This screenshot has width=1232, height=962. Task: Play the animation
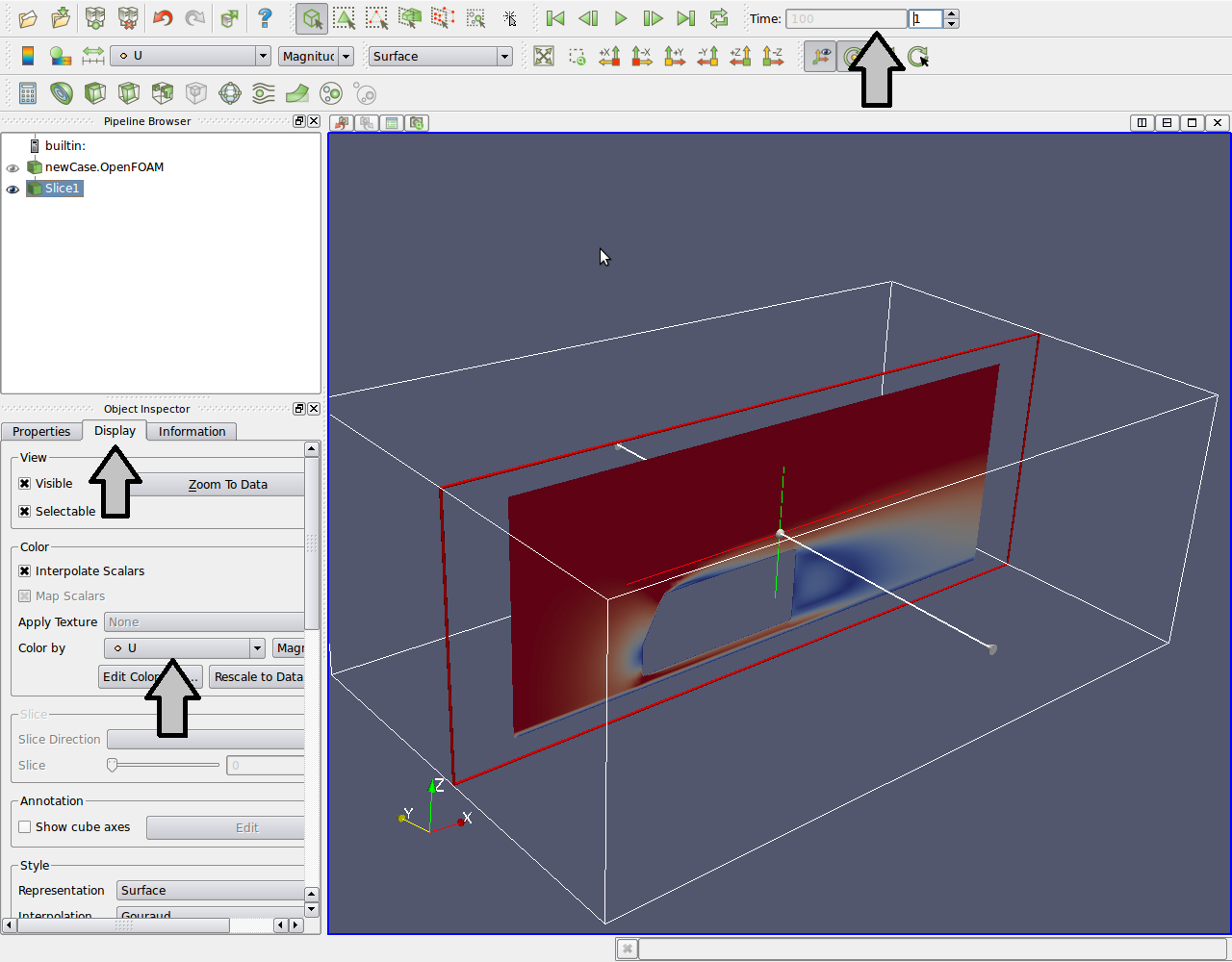(x=621, y=18)
